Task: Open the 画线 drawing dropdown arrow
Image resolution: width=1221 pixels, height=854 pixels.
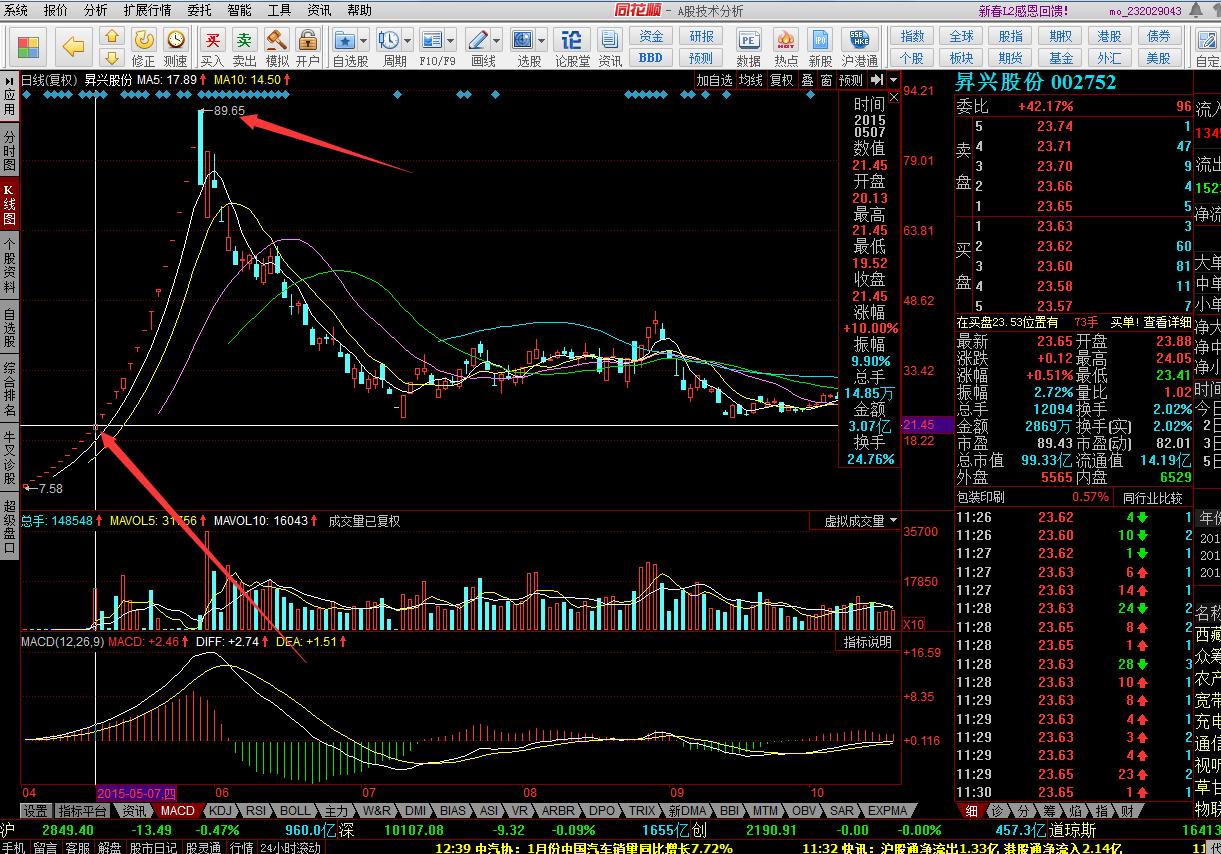Action: [497, 41]
